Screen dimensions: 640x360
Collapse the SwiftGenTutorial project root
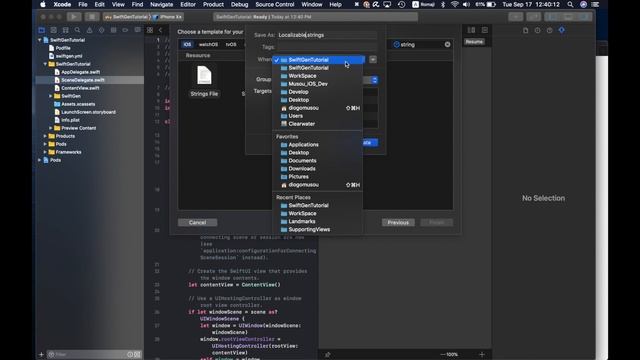pos(40,40)
